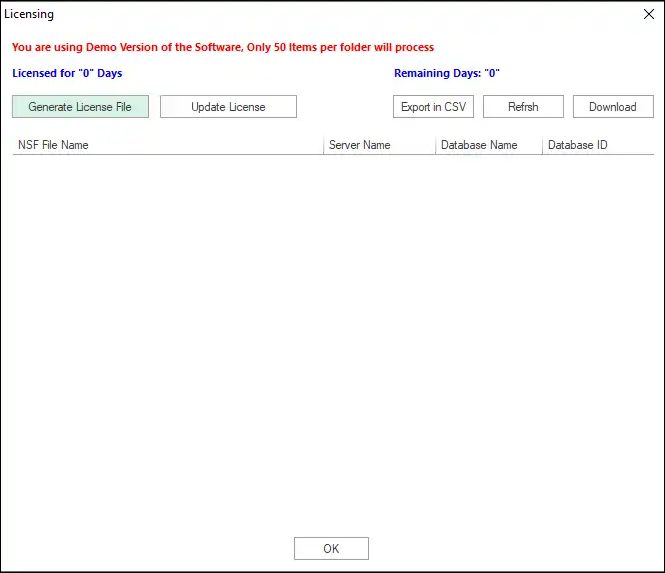Select the 'Remaining Days: "0"' label
This screenshot has height=573, width=665.
(447, 73)
